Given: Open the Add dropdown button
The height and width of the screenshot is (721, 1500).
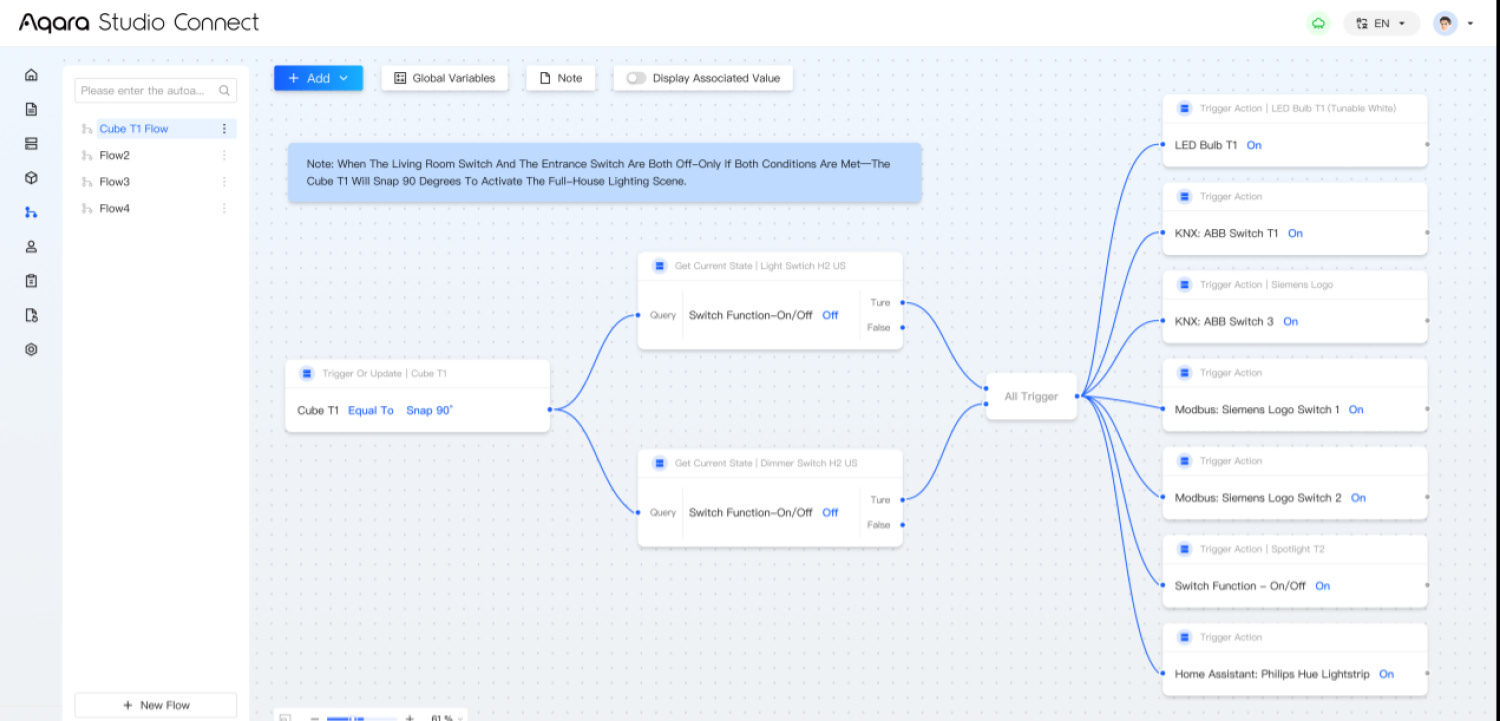Looking at the screenshot, I should pyautogui.click(x=318, y=78).
